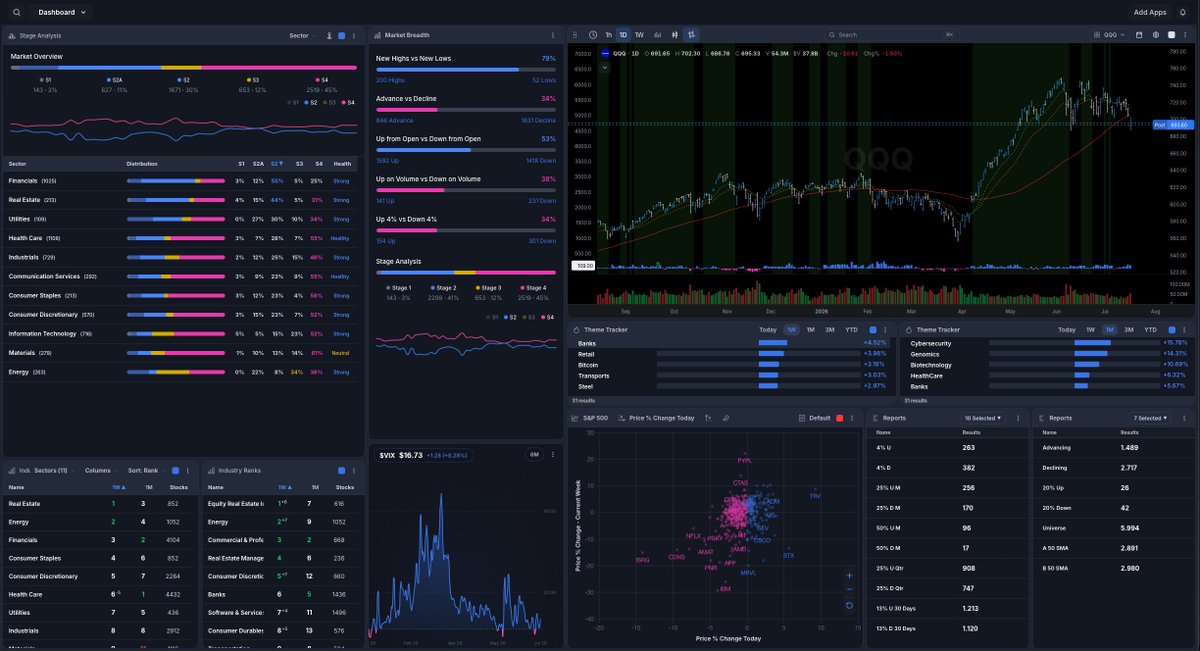Screen dimensions: 1200x651
Task: Select the 1W timeframe on chart
Action: coord(640,34)
